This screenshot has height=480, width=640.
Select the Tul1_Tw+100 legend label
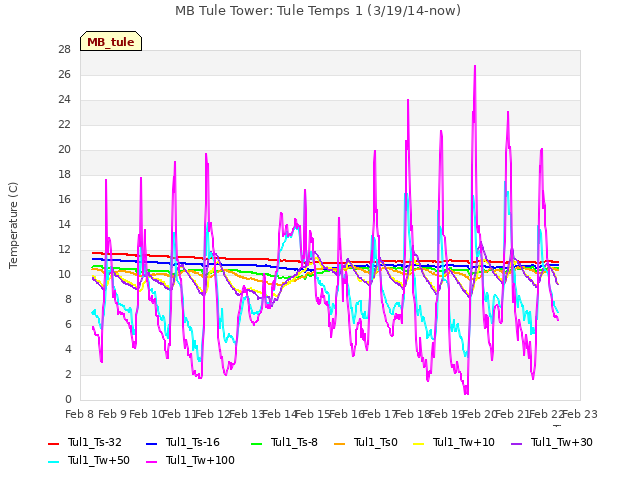[200, 460]
